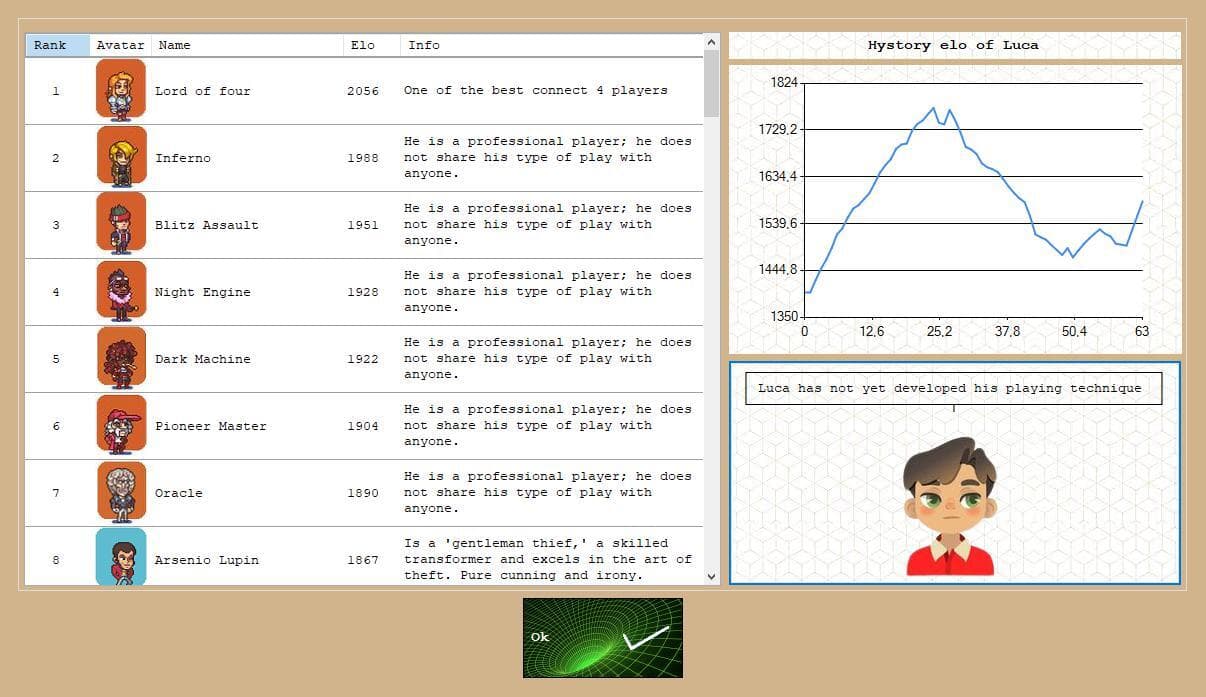The height and width of the screenshot is (697, 1206).
Task: Select Inferno's blonde avatar icon
Action: (x=121, y=157)
